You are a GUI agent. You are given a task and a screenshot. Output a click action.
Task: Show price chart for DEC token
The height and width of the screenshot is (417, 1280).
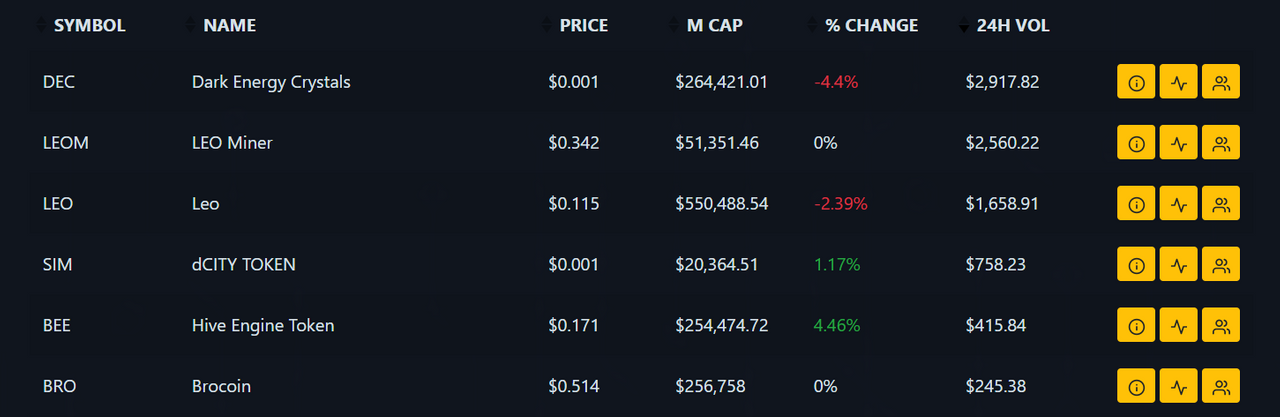pos(1178,82)
